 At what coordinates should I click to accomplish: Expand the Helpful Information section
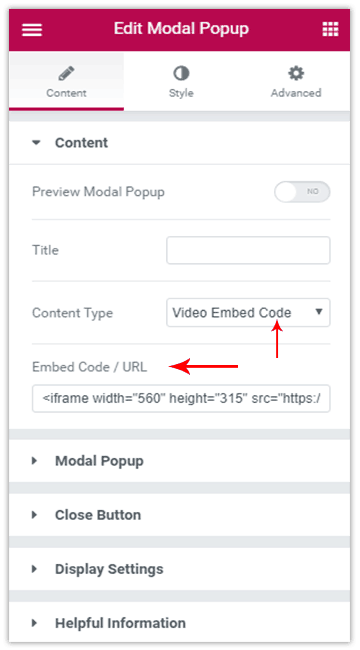[179, 622]
